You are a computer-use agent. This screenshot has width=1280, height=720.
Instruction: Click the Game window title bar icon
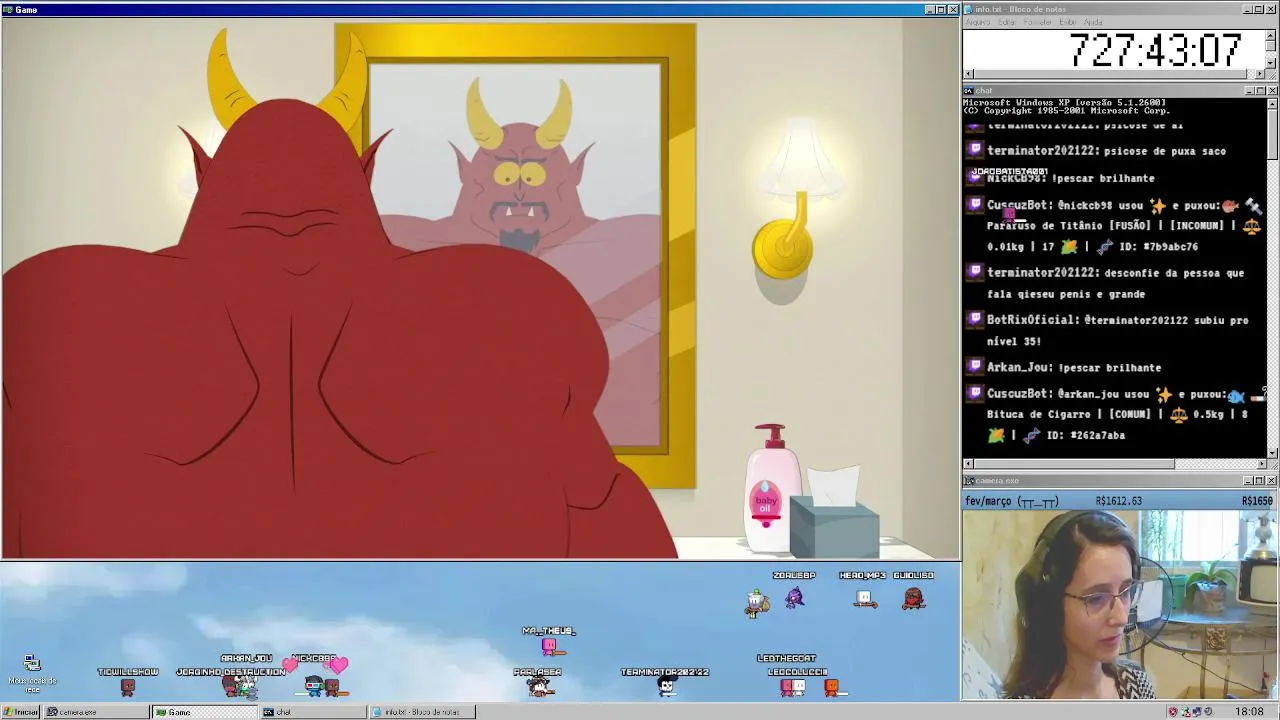pyautogui.click(x=8, y=10)
